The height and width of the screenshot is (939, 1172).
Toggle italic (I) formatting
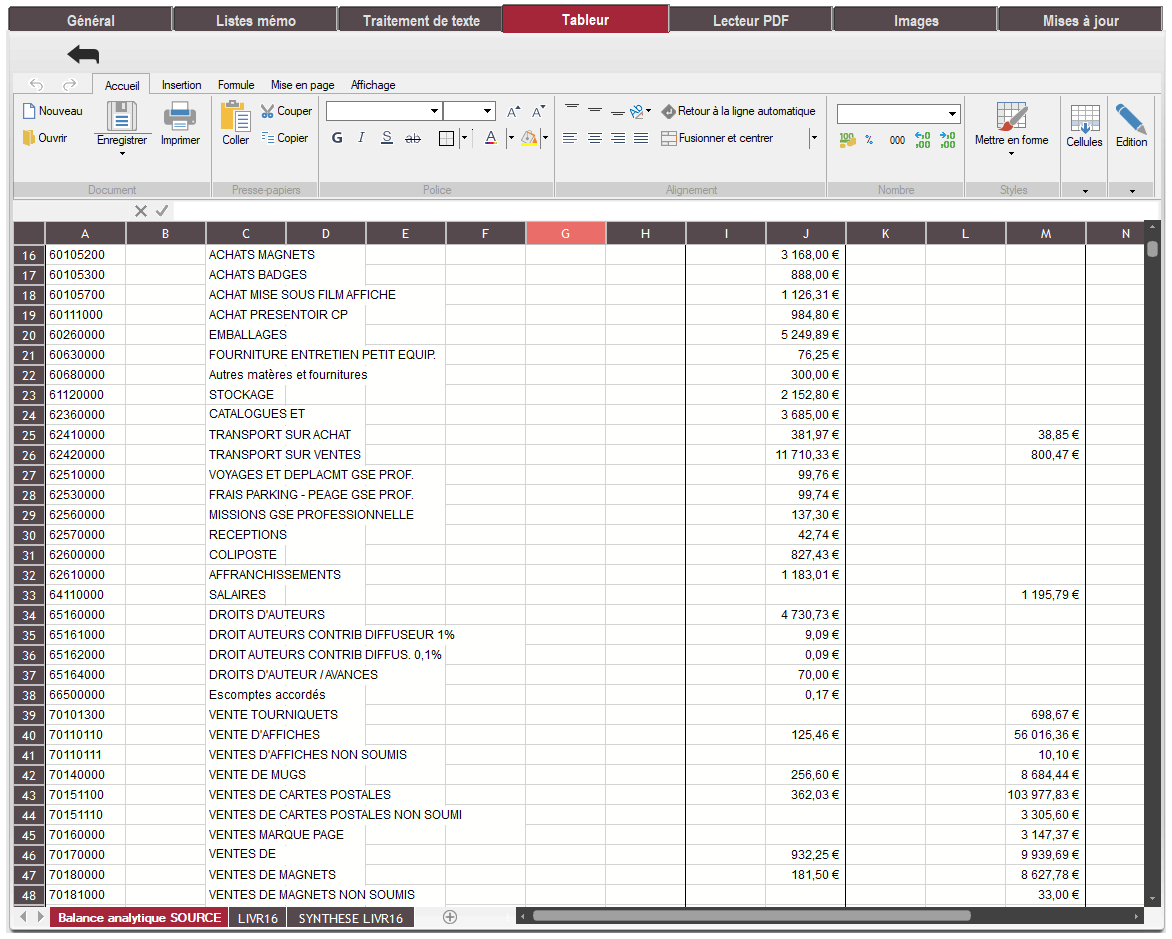(x=361, y=138)
